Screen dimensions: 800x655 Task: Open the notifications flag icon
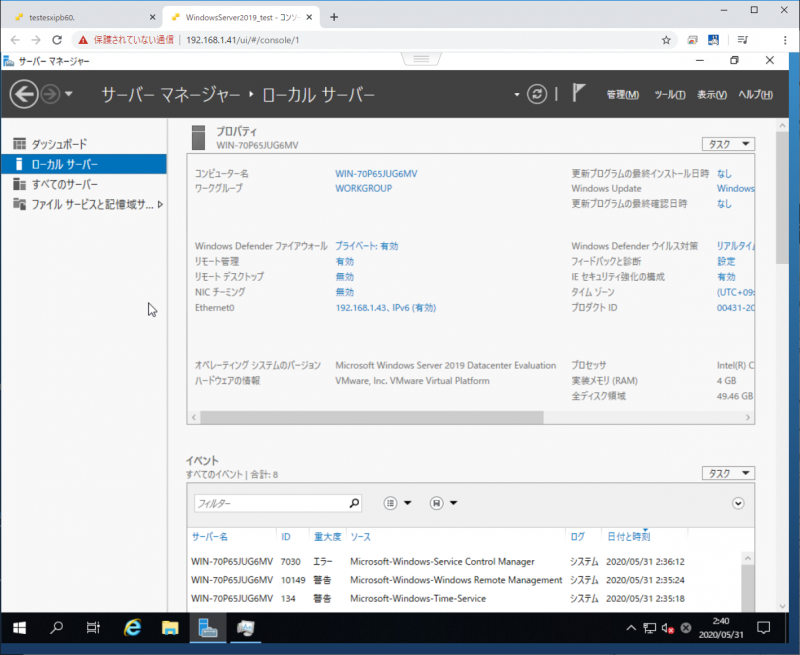pos(578,93)
